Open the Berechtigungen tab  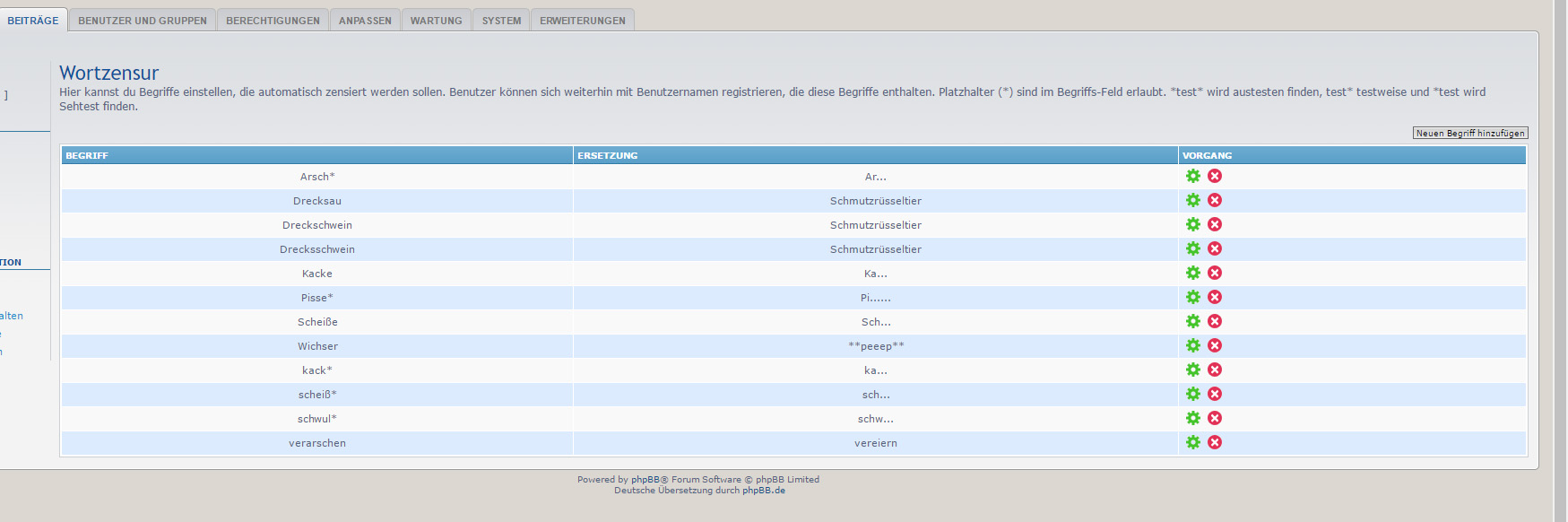[x=273, y=21]
